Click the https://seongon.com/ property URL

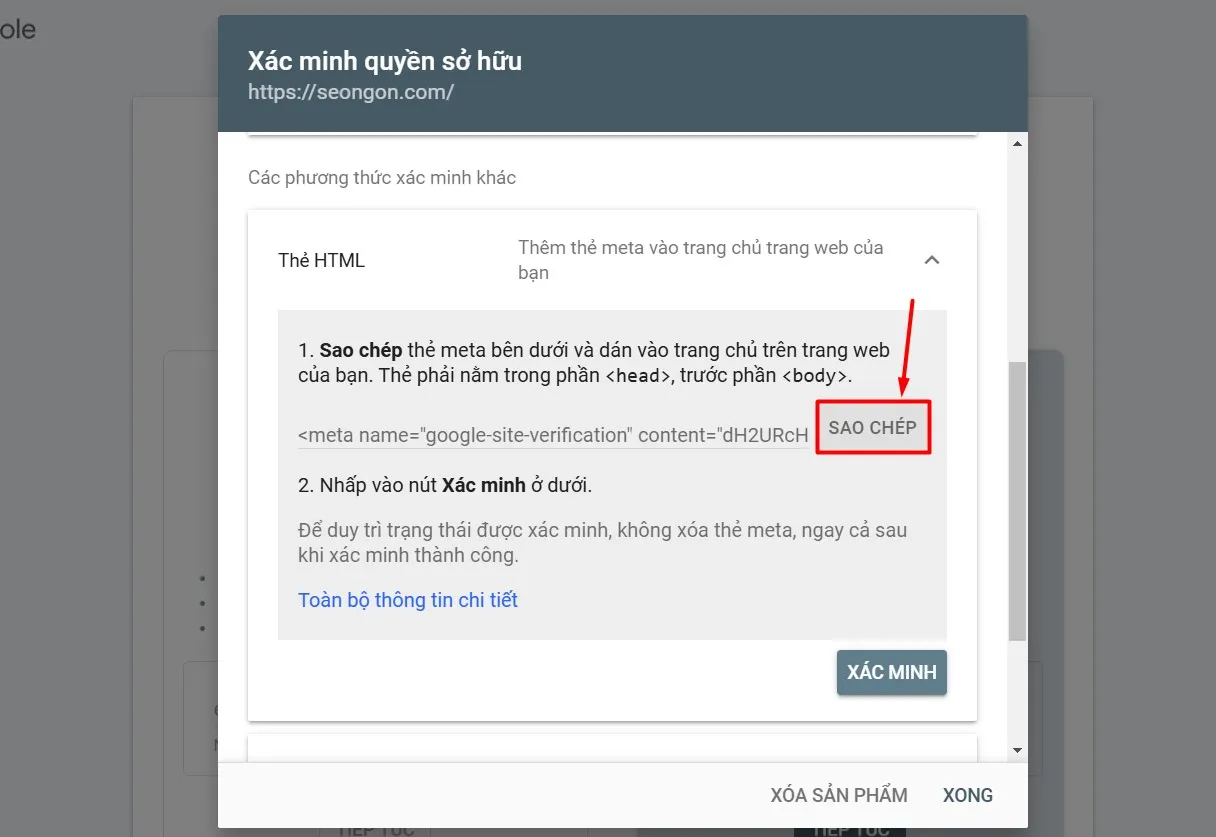tap(351, 91)
